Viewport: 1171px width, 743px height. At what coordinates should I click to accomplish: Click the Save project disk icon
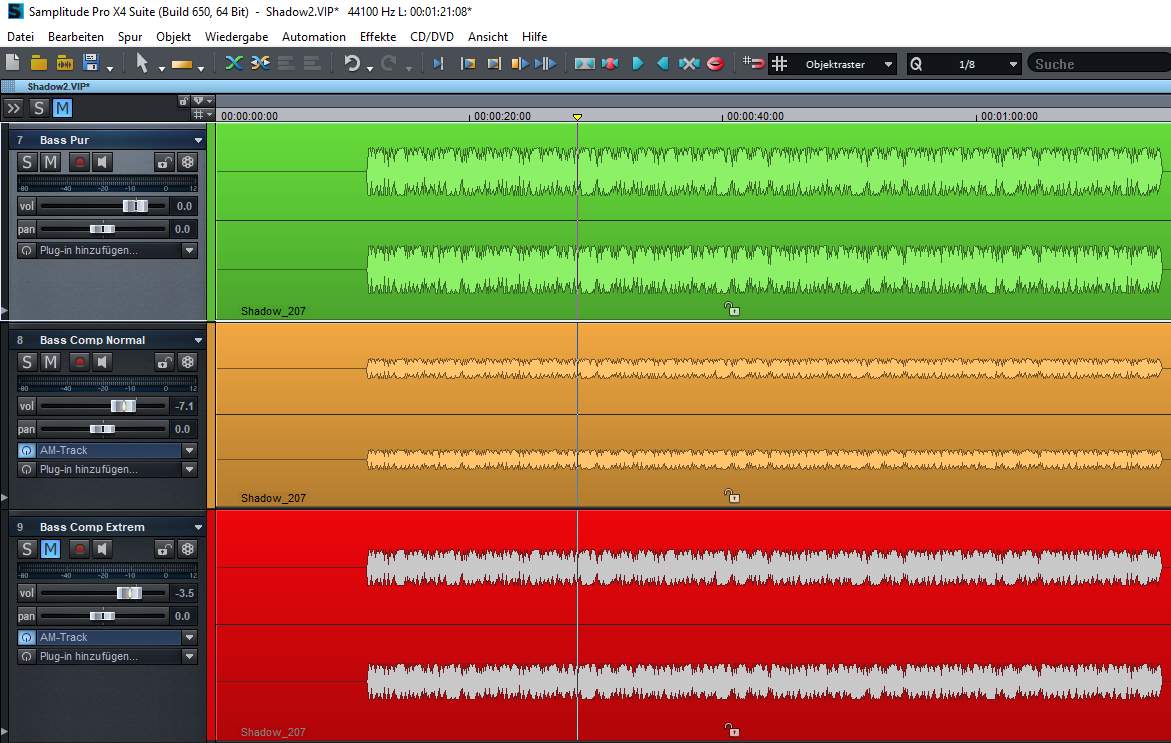click(91, 63)
